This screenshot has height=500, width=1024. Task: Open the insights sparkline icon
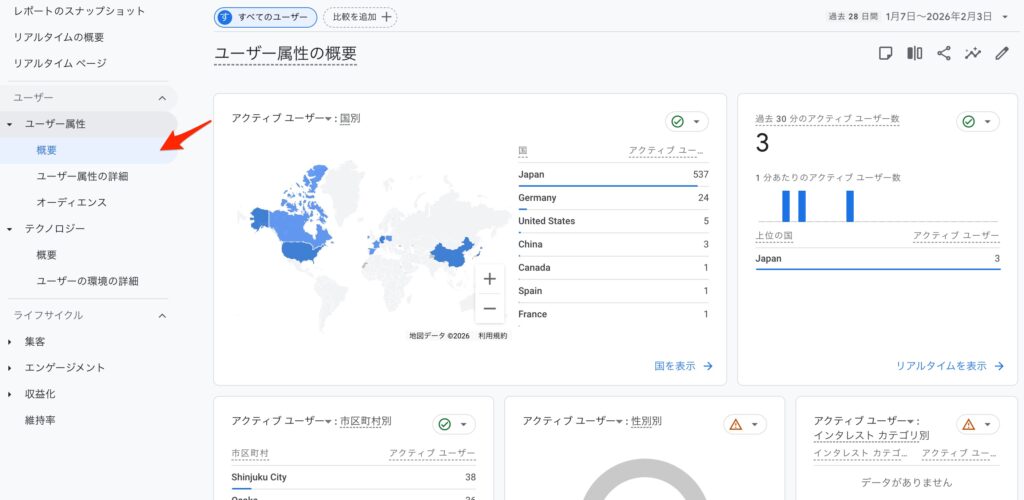[973, 54]
